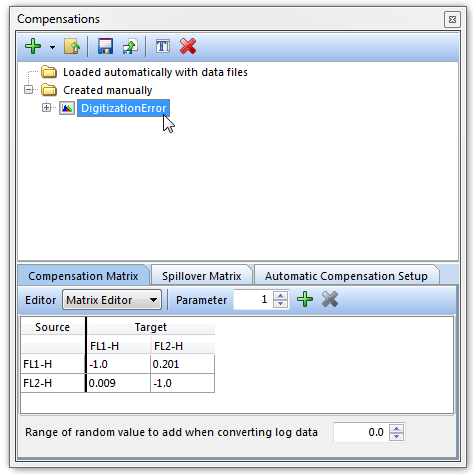Expand the DigitizationError node
Viewport: 473px width, 474px height.
click(46, 108)
